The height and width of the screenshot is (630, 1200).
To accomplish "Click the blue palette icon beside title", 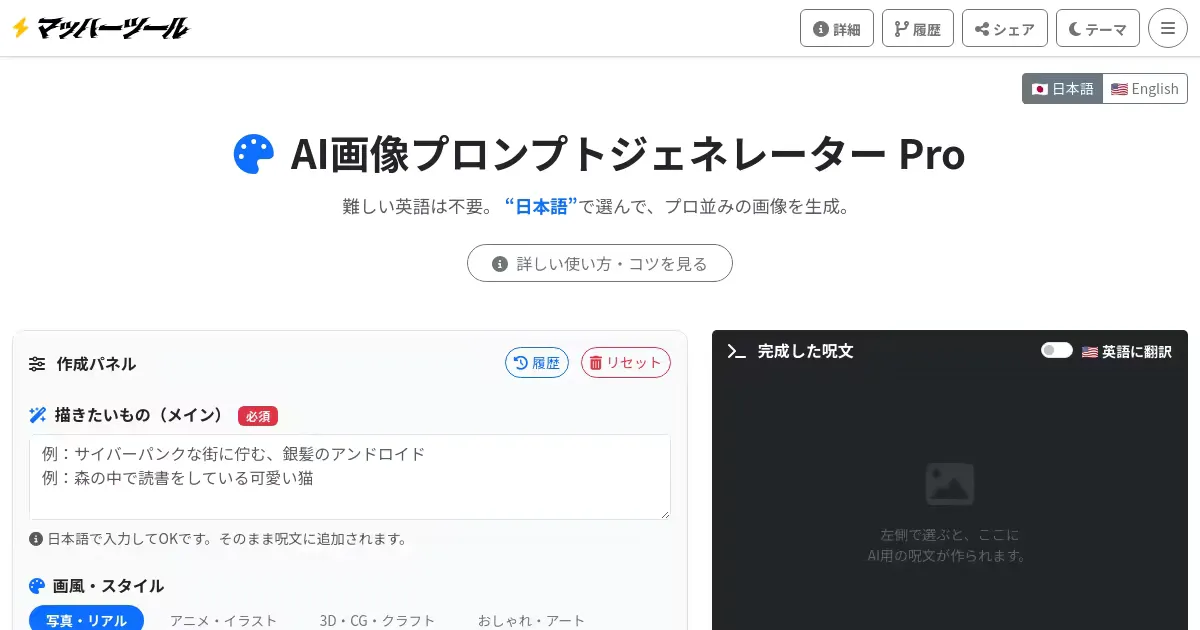I will pos(254,155).
